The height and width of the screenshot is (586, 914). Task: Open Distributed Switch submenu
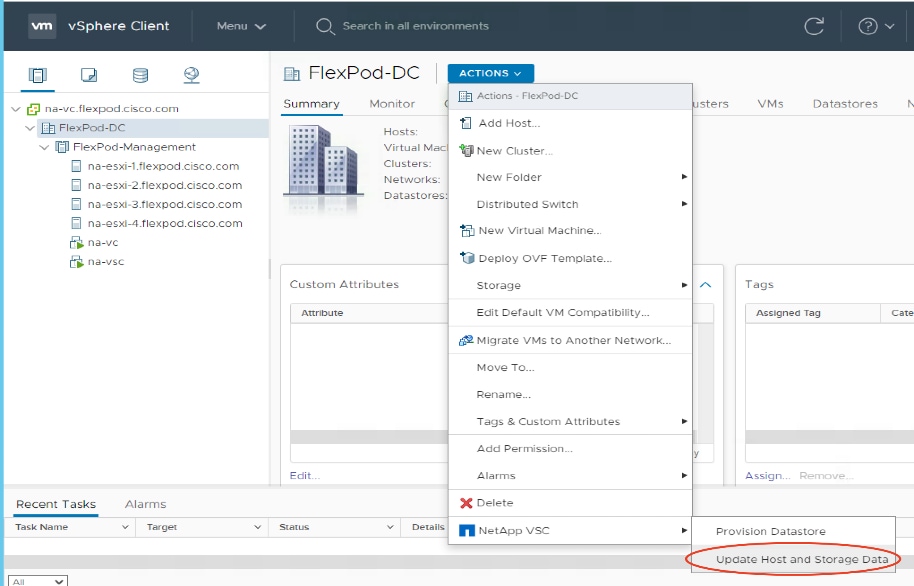click(x=570, y=204)
